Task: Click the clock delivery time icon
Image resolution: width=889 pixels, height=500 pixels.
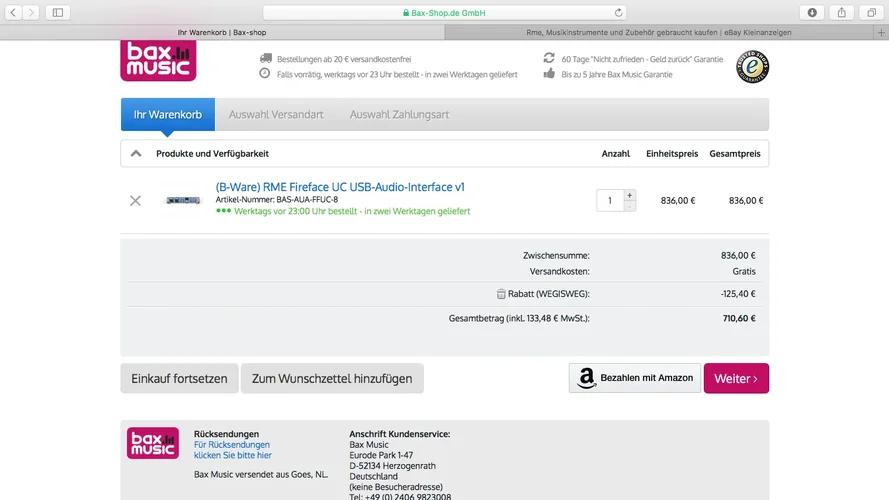Action: (x=265, y=73)
